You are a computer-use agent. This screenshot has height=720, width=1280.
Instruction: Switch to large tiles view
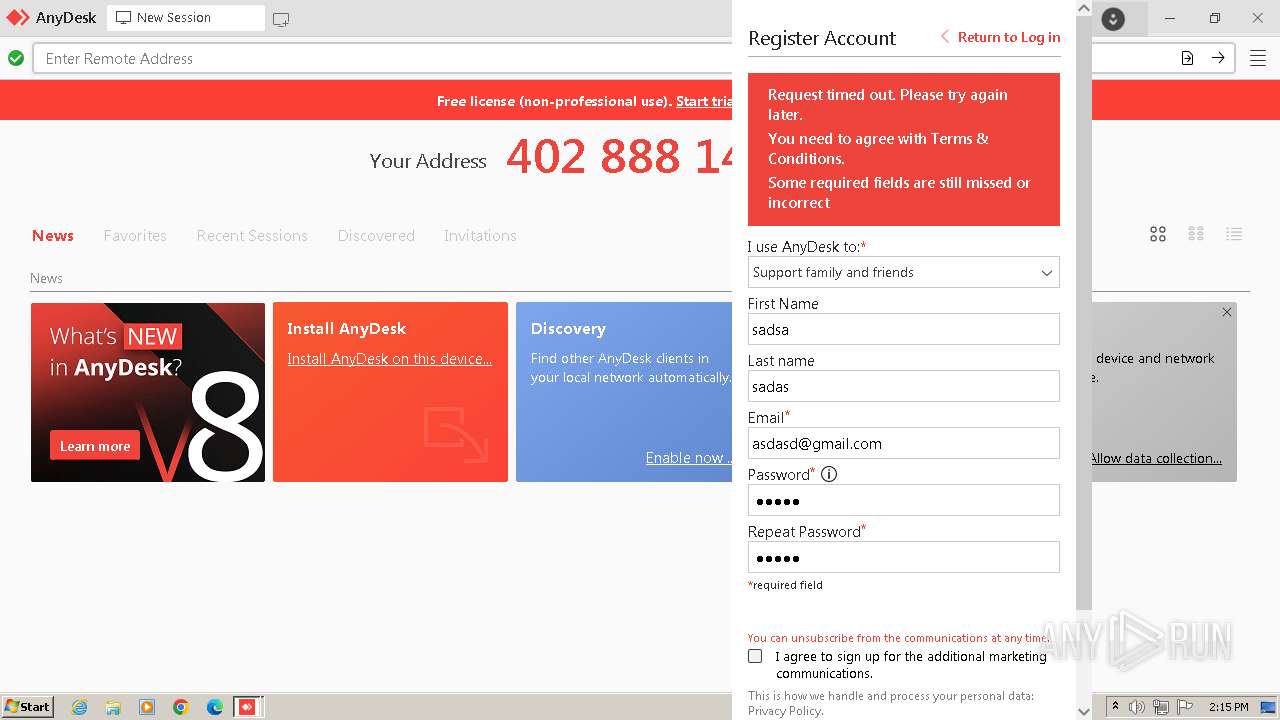pos(1158,234)
